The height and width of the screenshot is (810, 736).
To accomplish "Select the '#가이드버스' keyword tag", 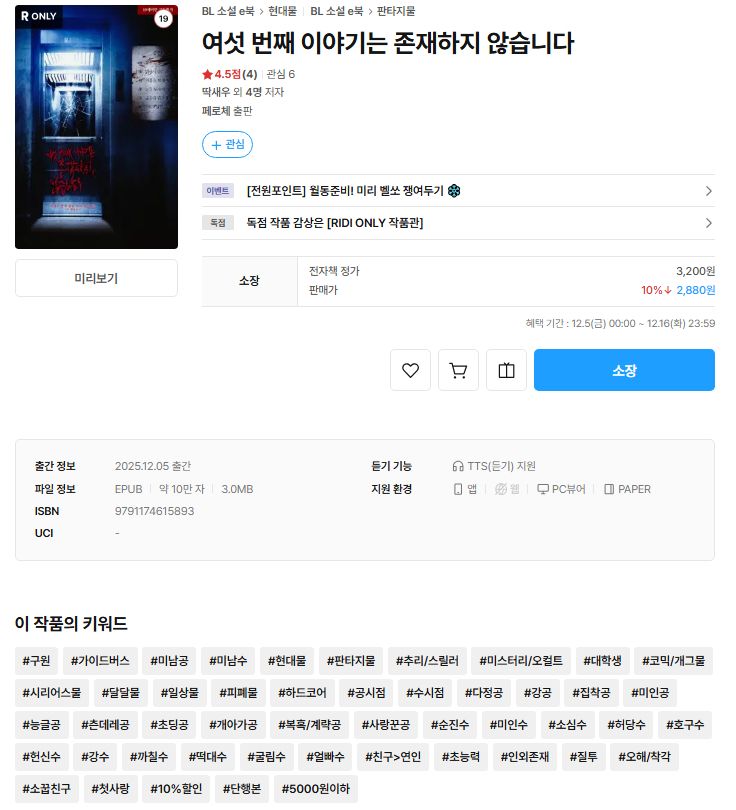I will (100, 661).
